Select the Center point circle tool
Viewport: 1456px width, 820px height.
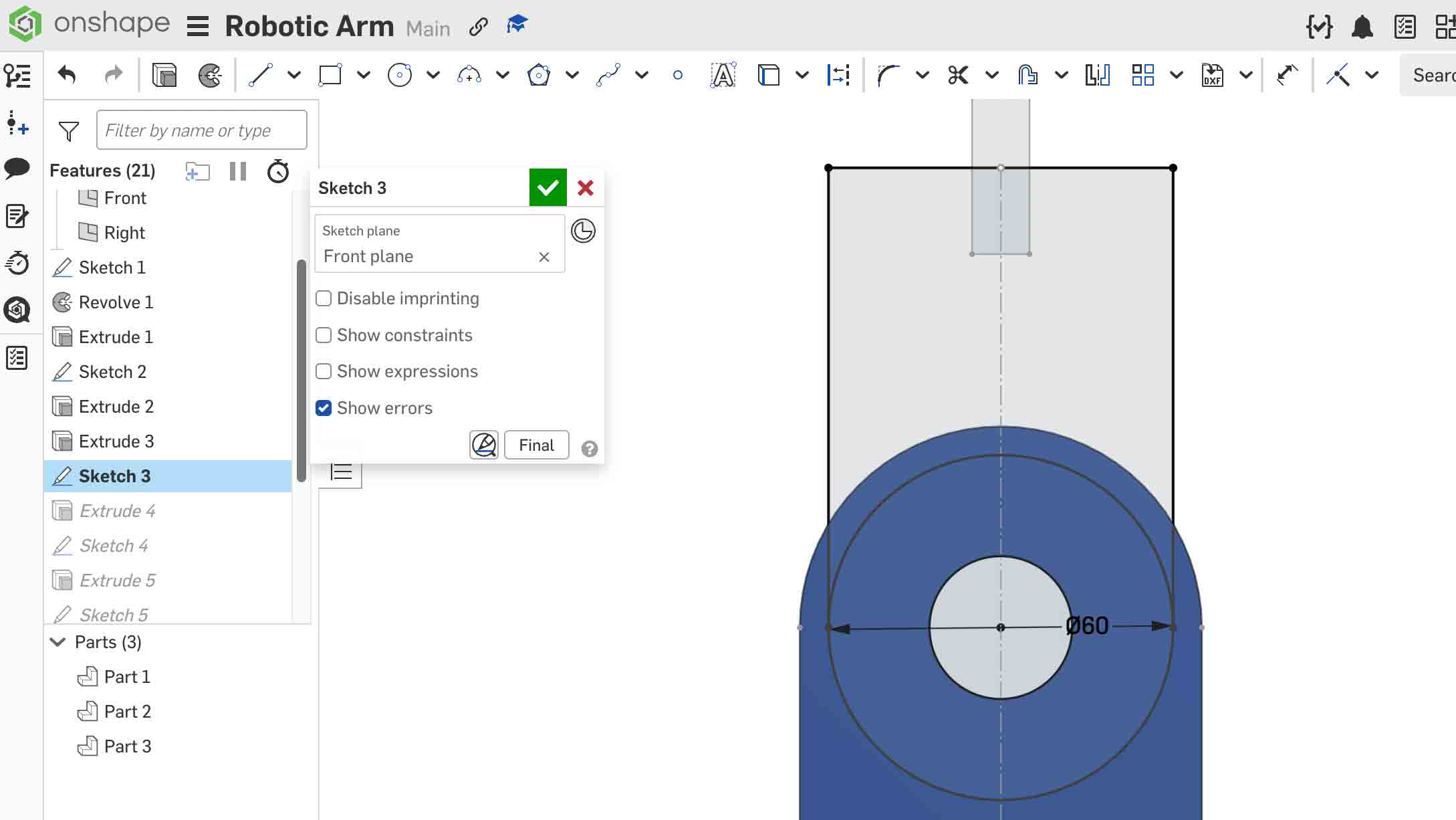(x=400, y=75)
